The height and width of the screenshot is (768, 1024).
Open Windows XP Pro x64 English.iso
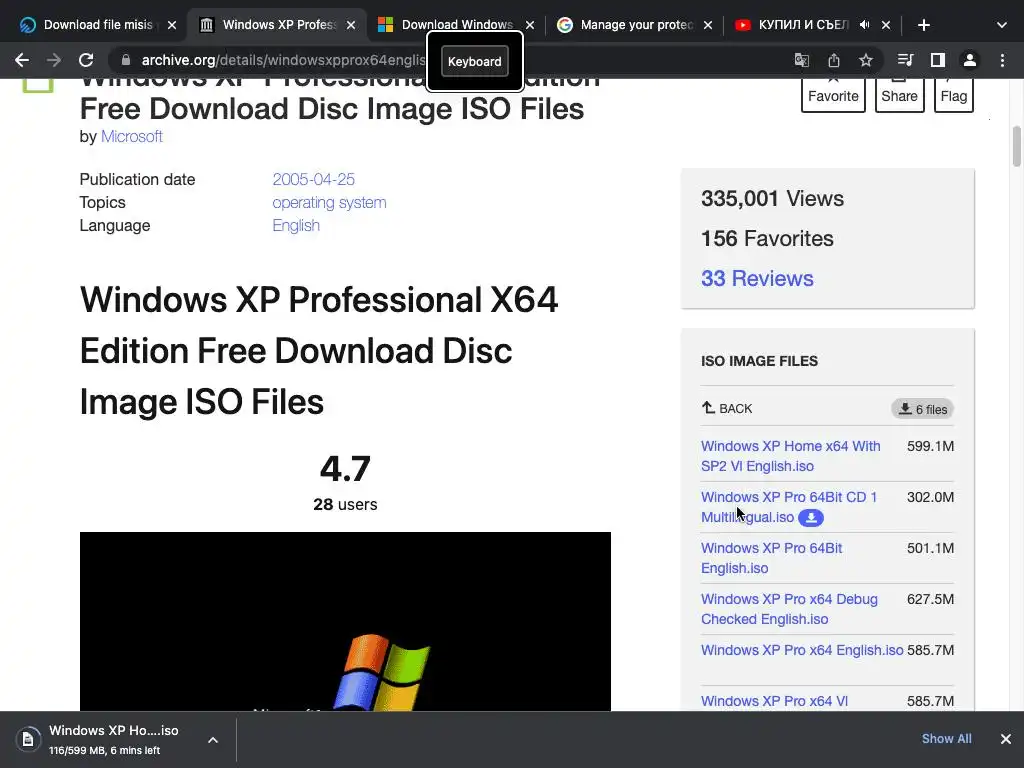[x=802, y=650]
